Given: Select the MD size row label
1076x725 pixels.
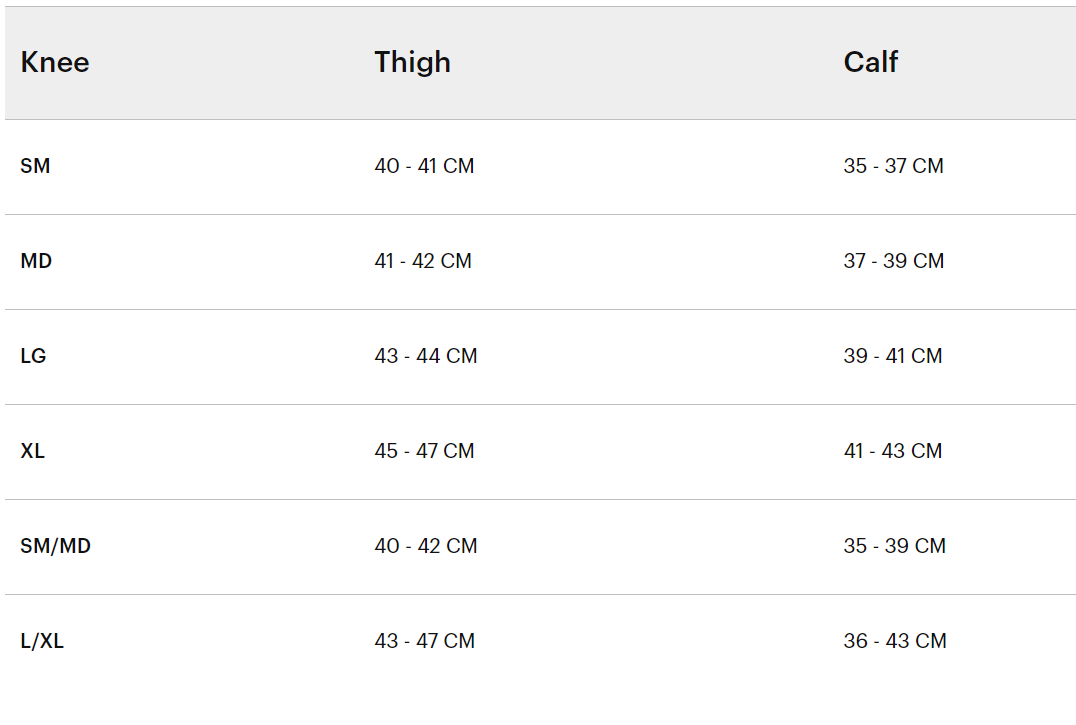Looking at the screenshot, I should click(36, 261).
